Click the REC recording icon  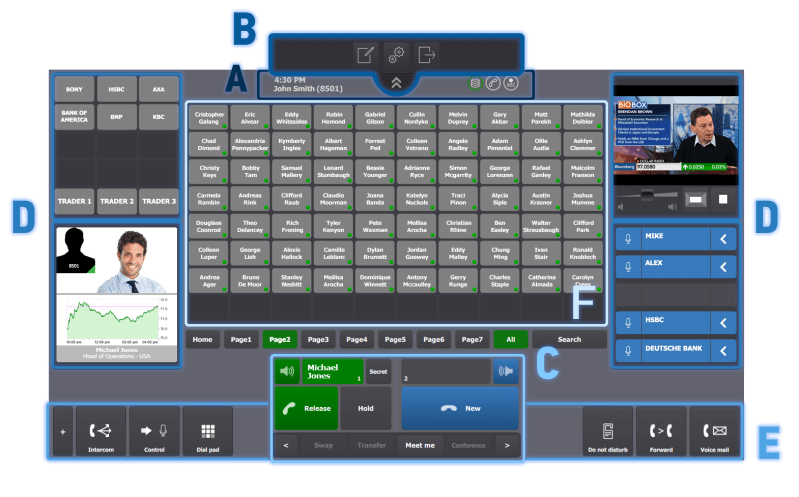click(x=511, y=83)
